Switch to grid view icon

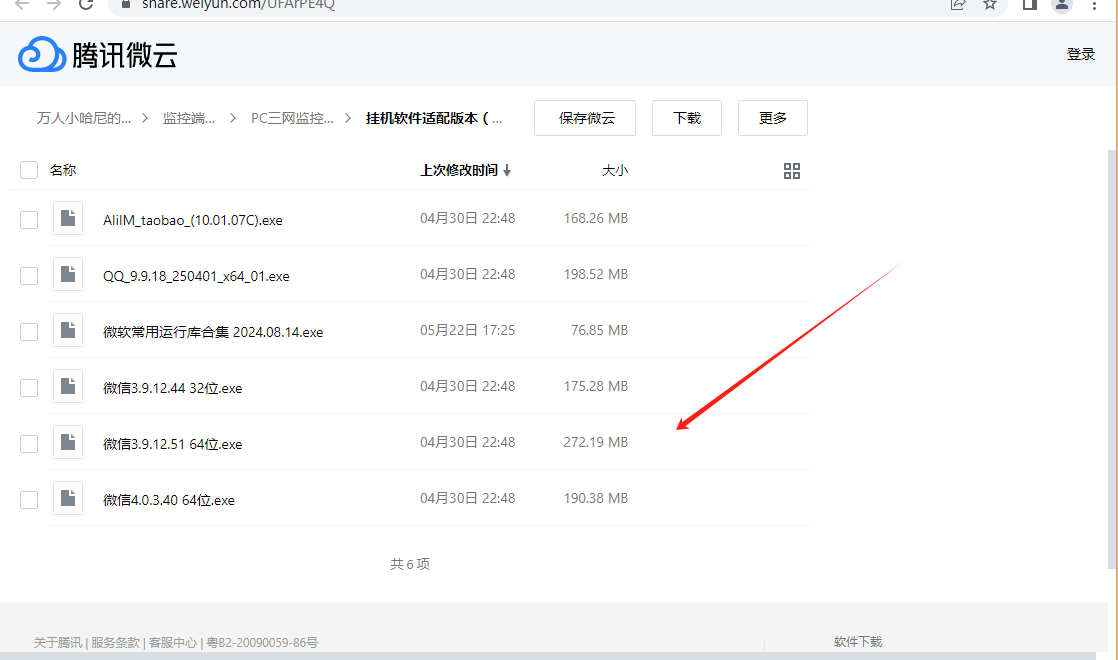pos(791,171)
